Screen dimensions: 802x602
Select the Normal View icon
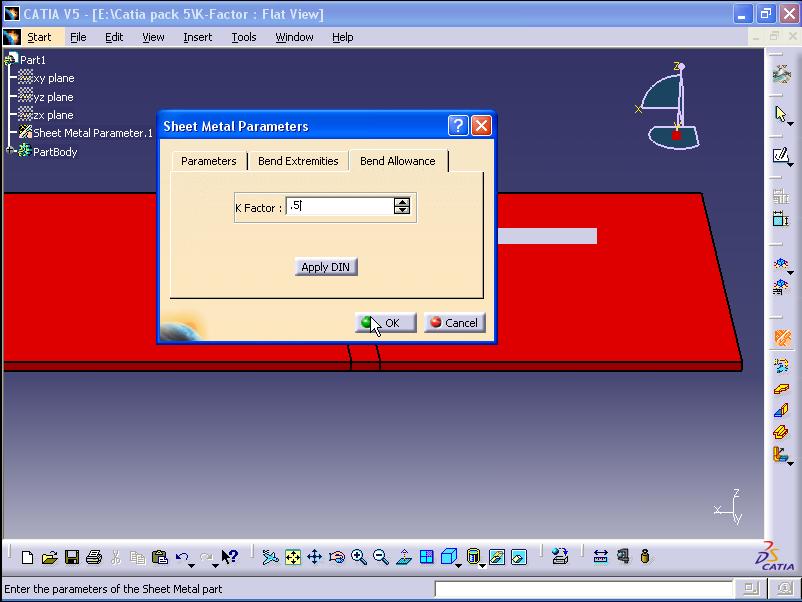405,557
